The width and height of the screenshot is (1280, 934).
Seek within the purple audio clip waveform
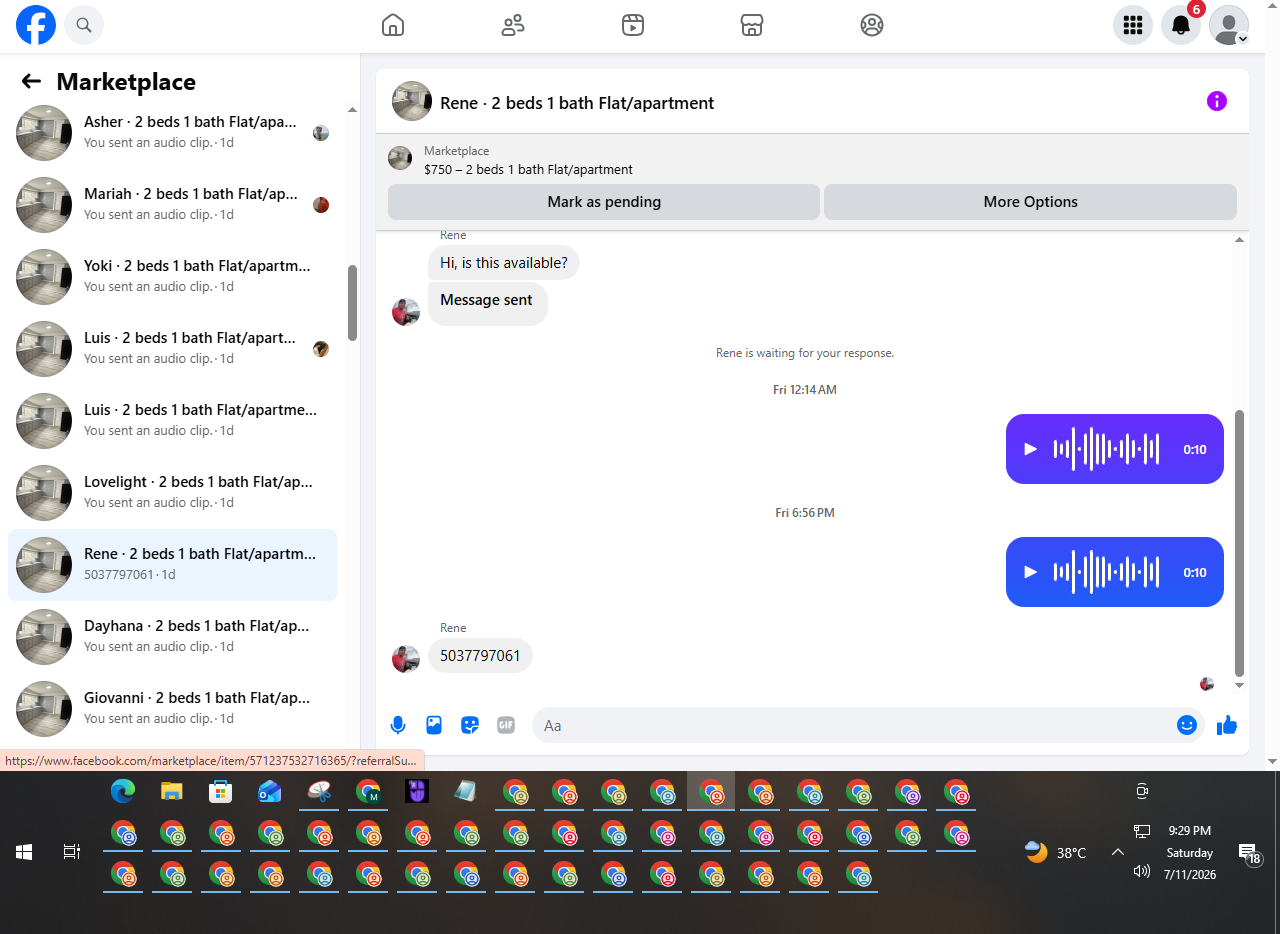click(1106, 449)
